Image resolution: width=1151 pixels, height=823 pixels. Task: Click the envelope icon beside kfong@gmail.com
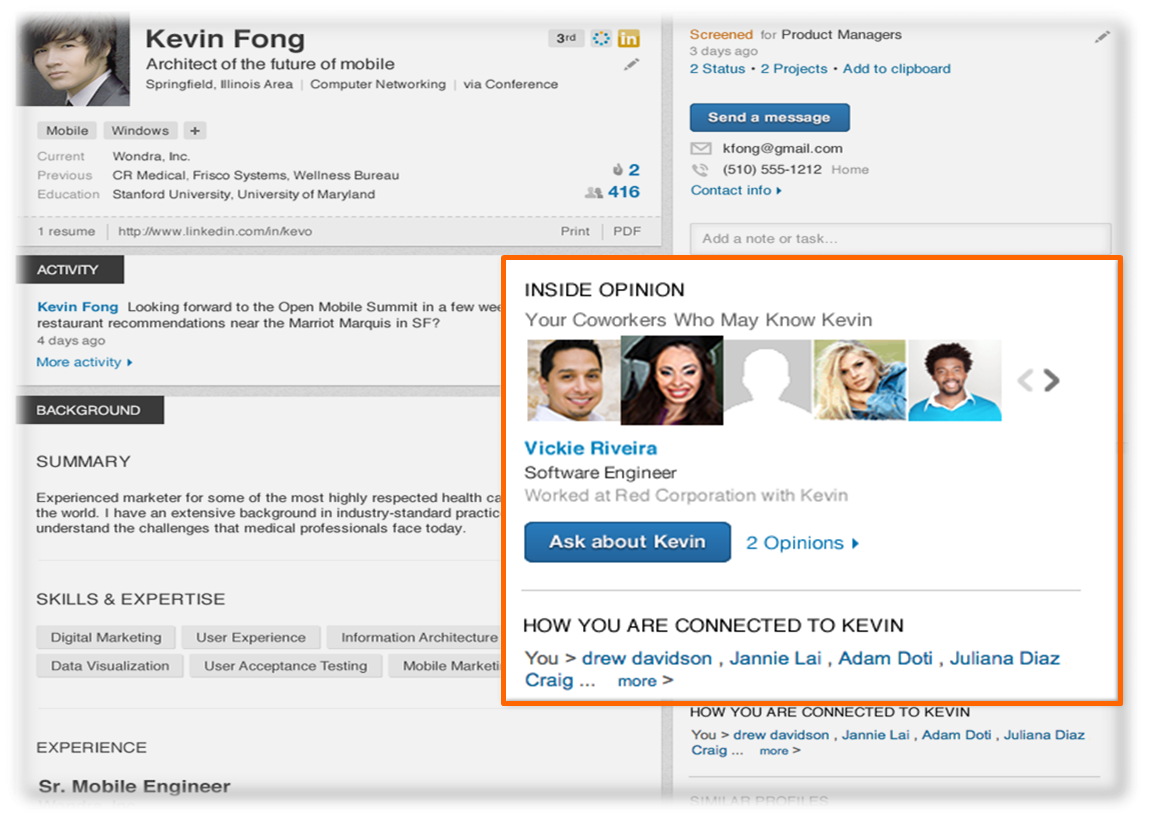pos(700,149)
